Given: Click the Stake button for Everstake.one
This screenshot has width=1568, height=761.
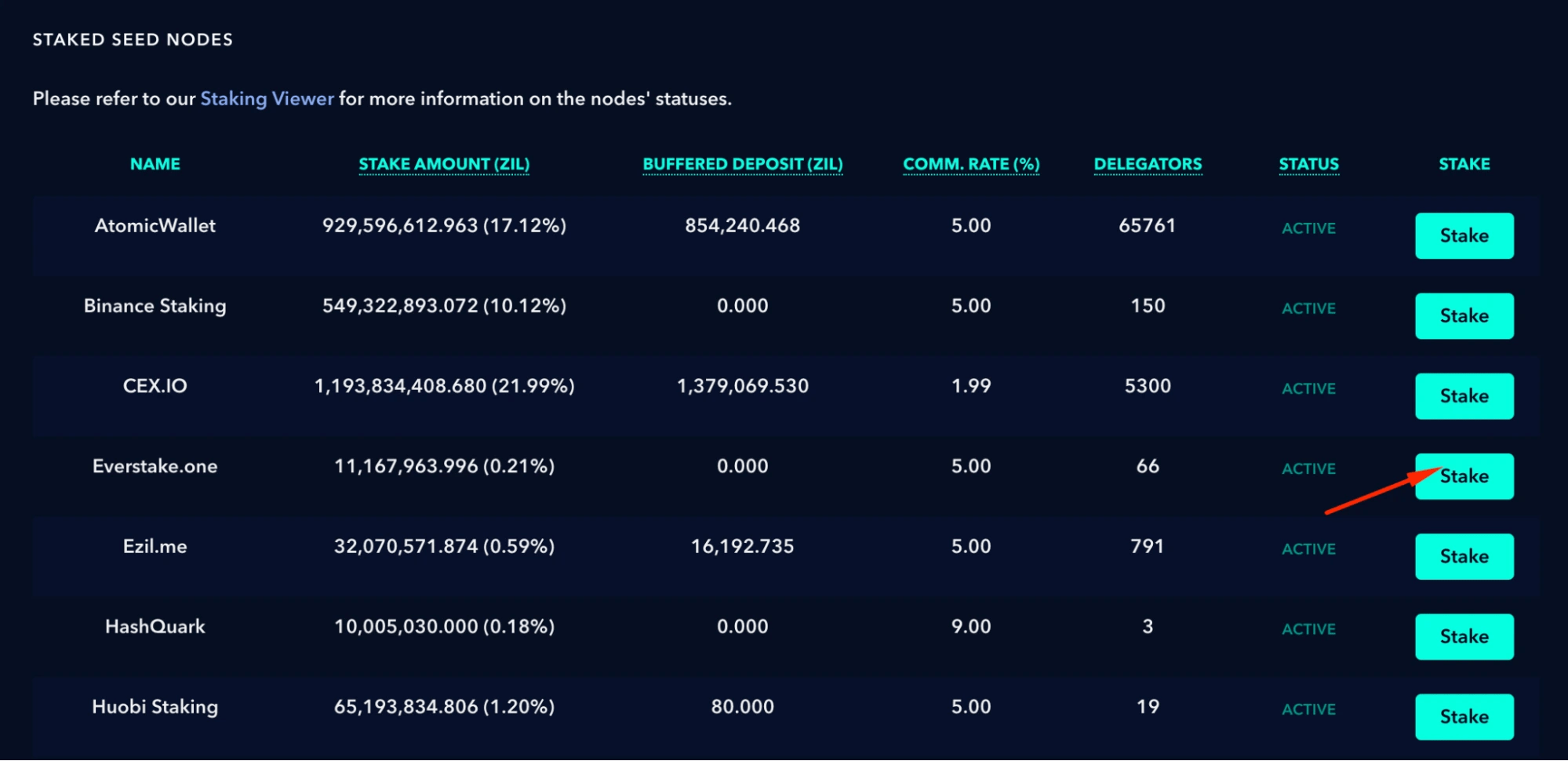Looking at the screenshot, I should pos(1464,476).
